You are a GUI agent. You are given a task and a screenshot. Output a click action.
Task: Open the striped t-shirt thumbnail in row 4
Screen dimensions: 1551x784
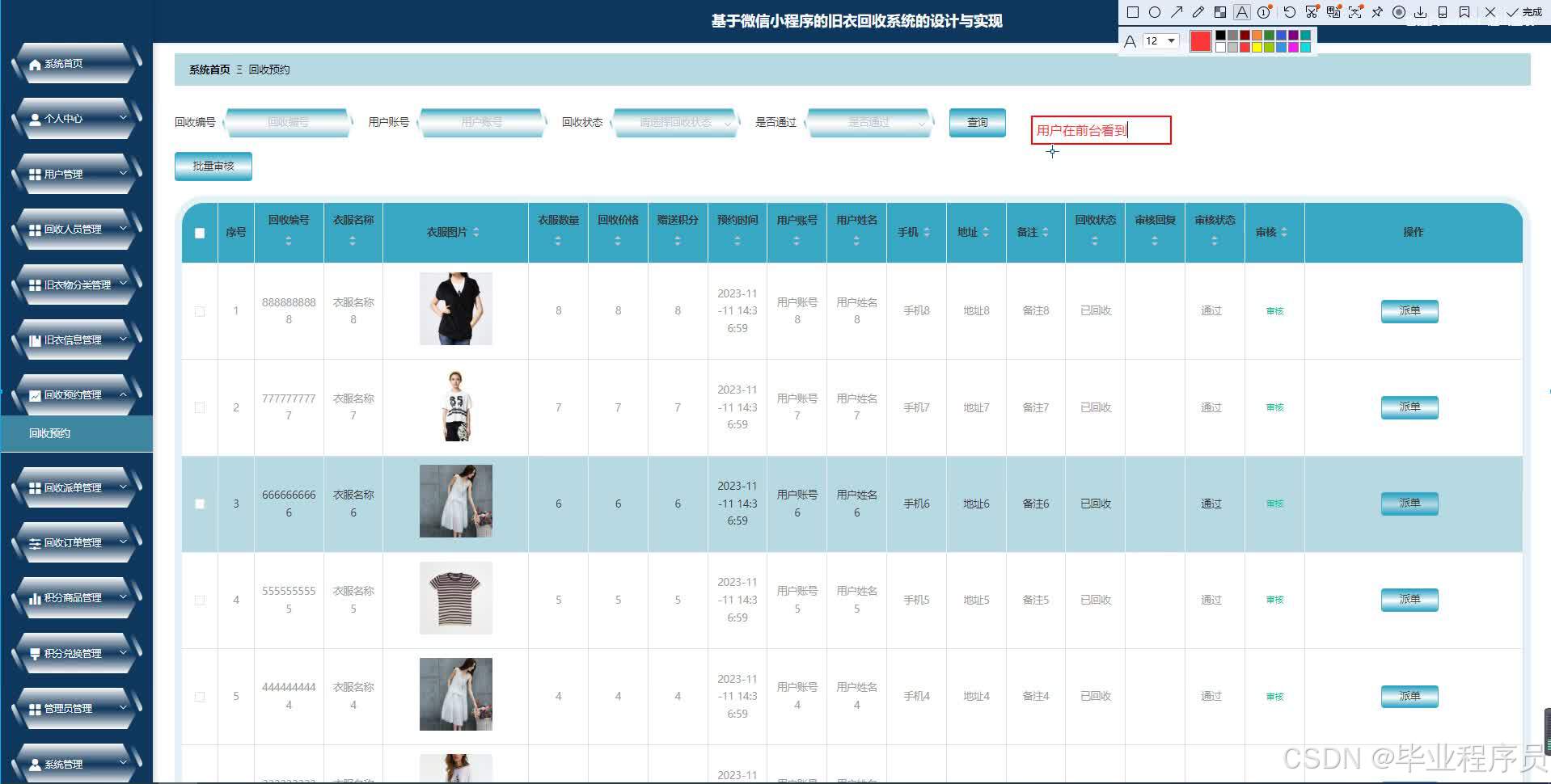[x=455, y=598]
